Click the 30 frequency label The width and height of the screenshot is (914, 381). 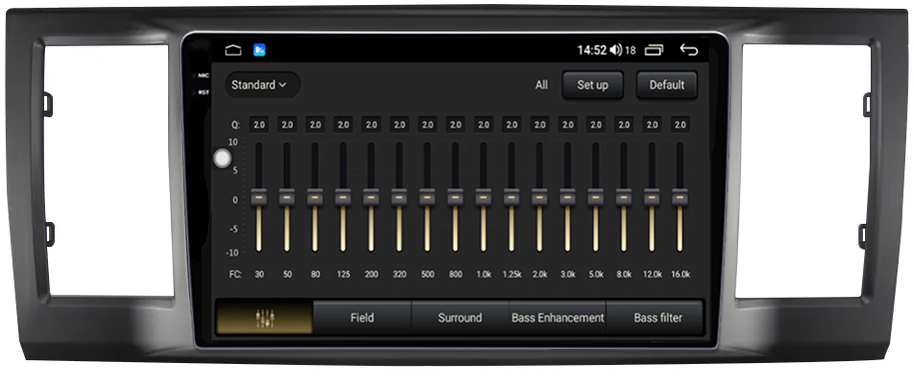coord(259,274)
